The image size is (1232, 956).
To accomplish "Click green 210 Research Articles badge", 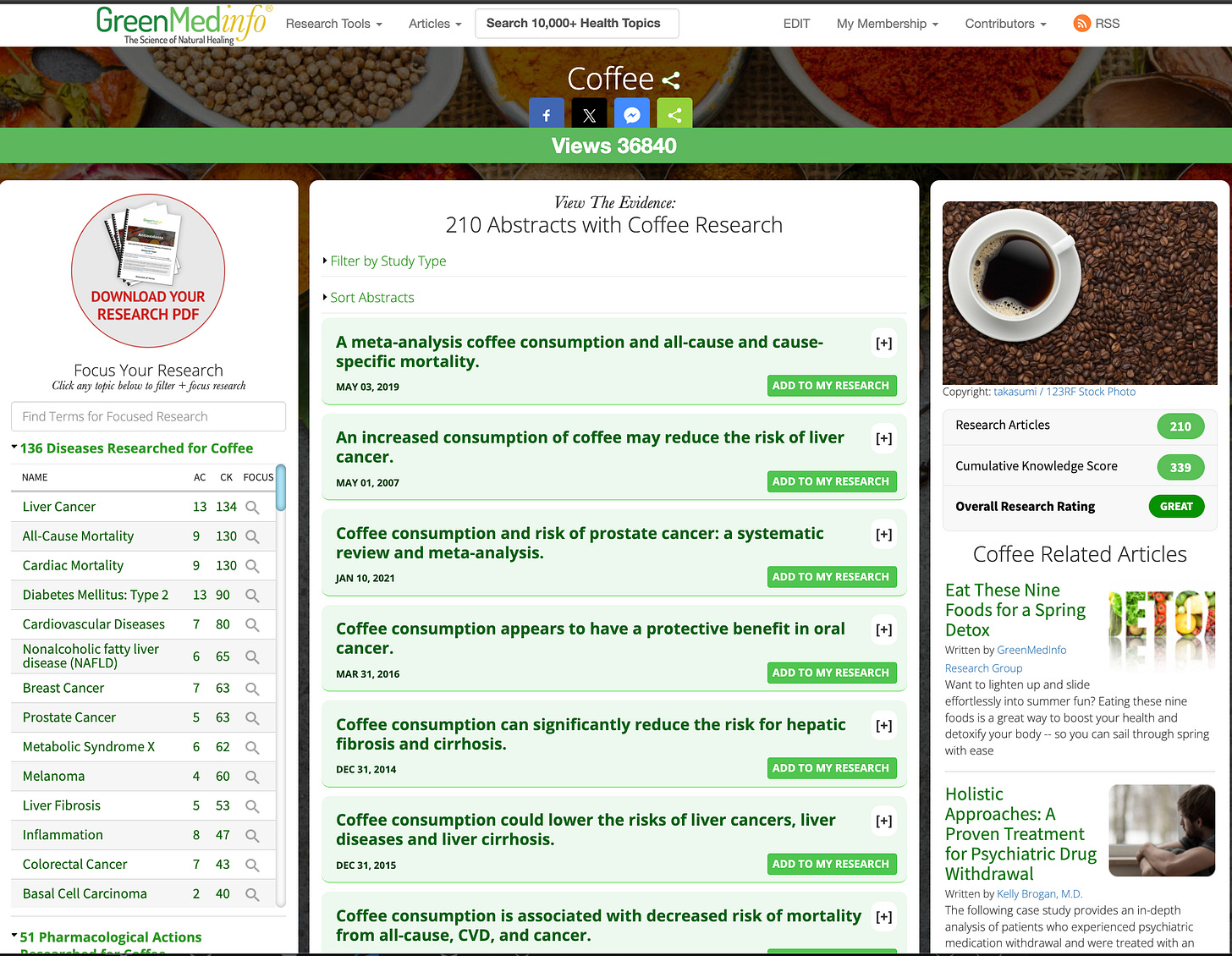I will click(1180, 426).
